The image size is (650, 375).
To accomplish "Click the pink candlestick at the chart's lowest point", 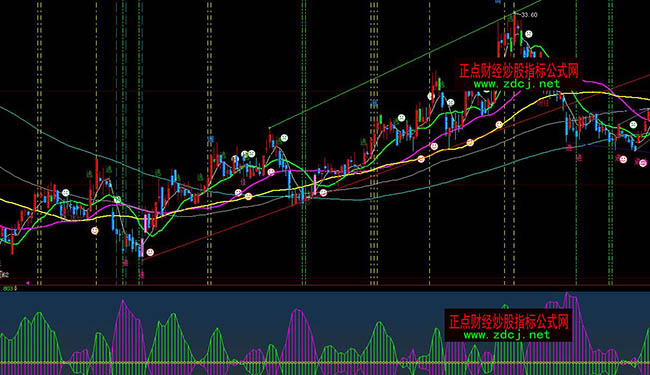I will point(142,248).
